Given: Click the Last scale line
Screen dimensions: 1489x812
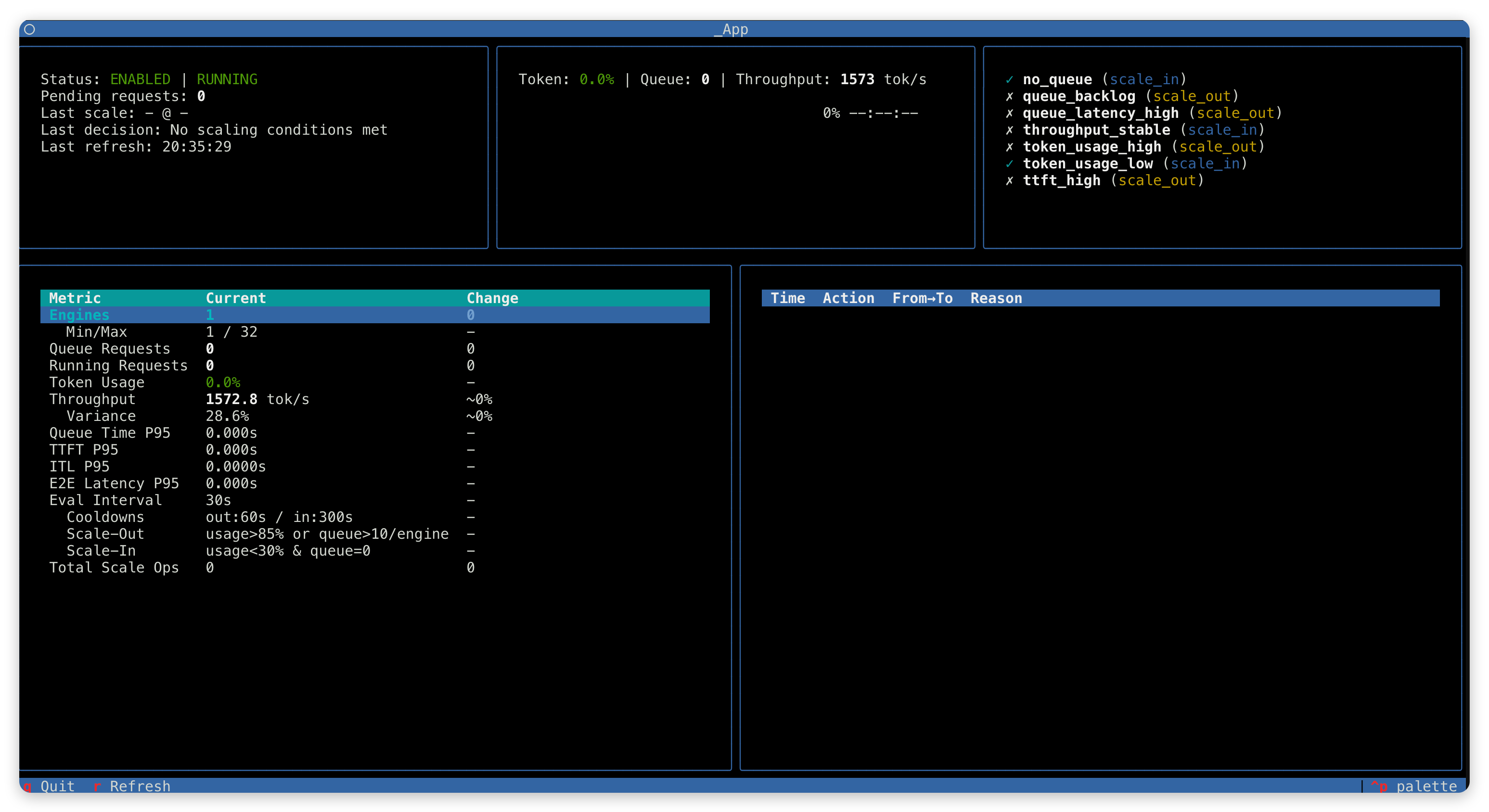Looking at the screenshot, I should [114, 113].
